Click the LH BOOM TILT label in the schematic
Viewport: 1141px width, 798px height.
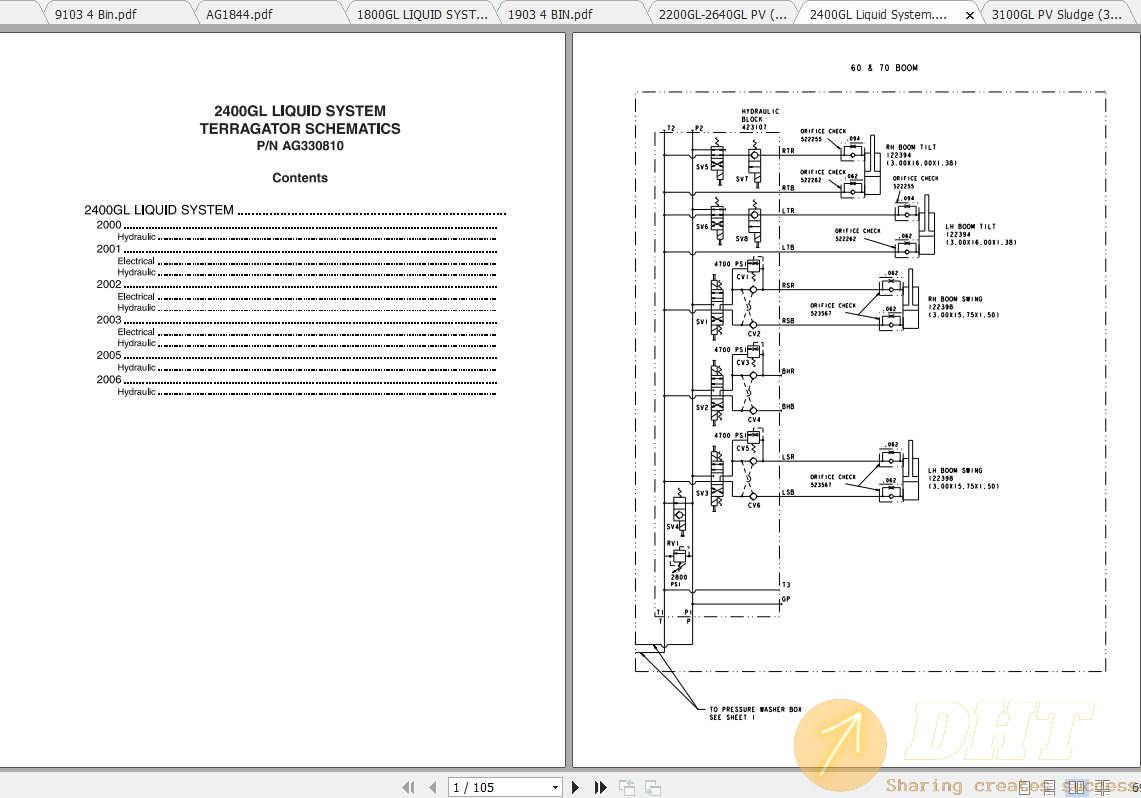[x=971, y=227]
